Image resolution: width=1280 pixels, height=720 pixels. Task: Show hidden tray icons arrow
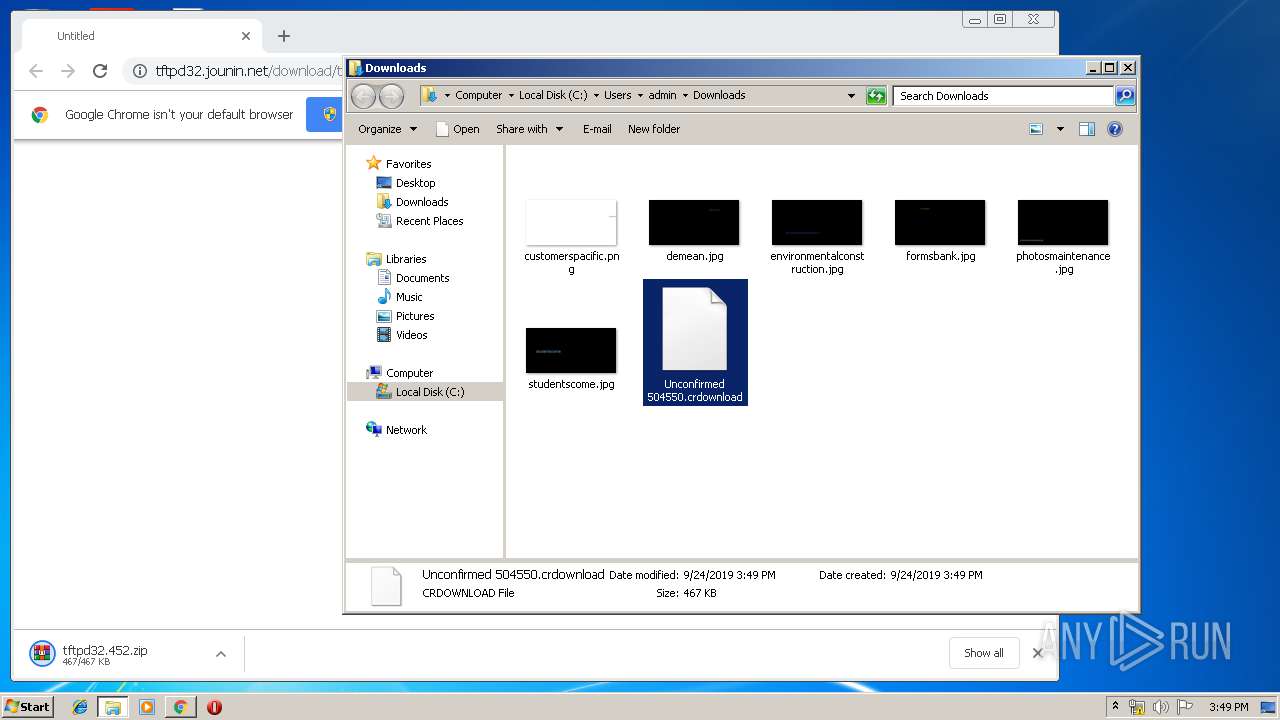(1115, 707)
